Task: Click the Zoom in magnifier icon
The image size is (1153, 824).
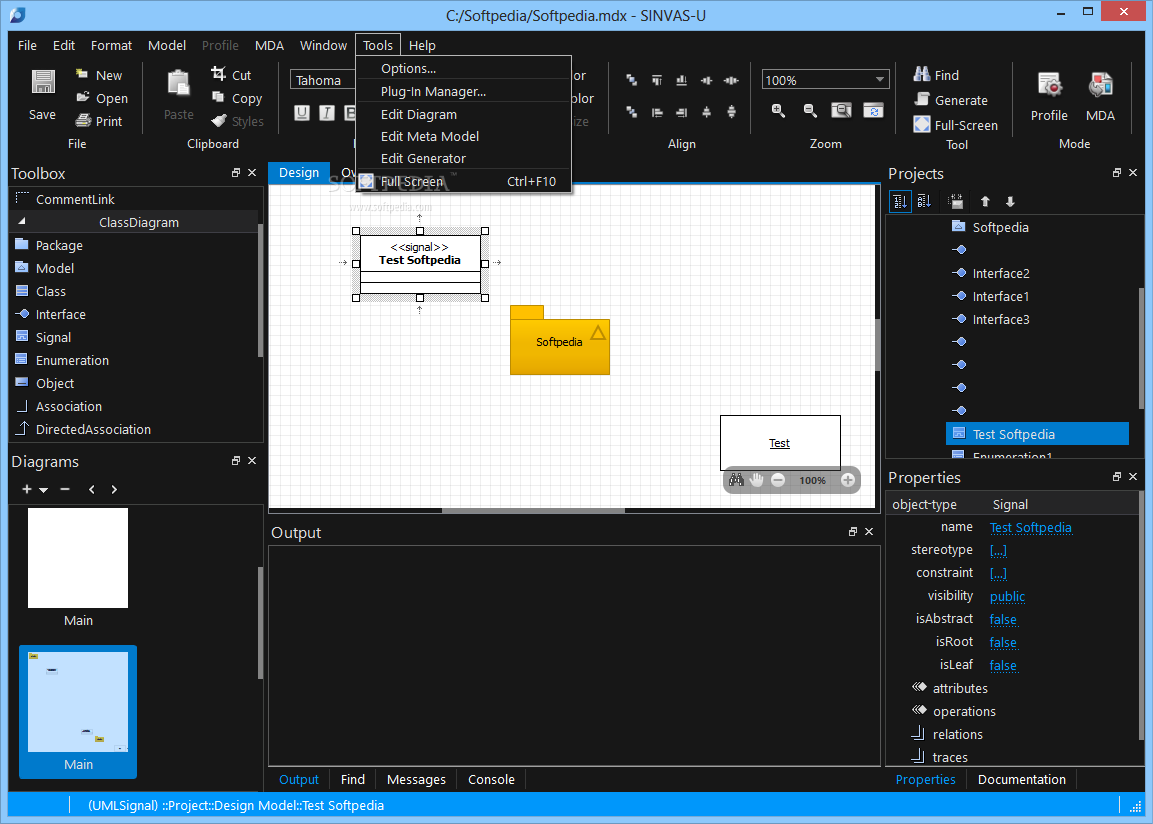Action: coord(778,110)
